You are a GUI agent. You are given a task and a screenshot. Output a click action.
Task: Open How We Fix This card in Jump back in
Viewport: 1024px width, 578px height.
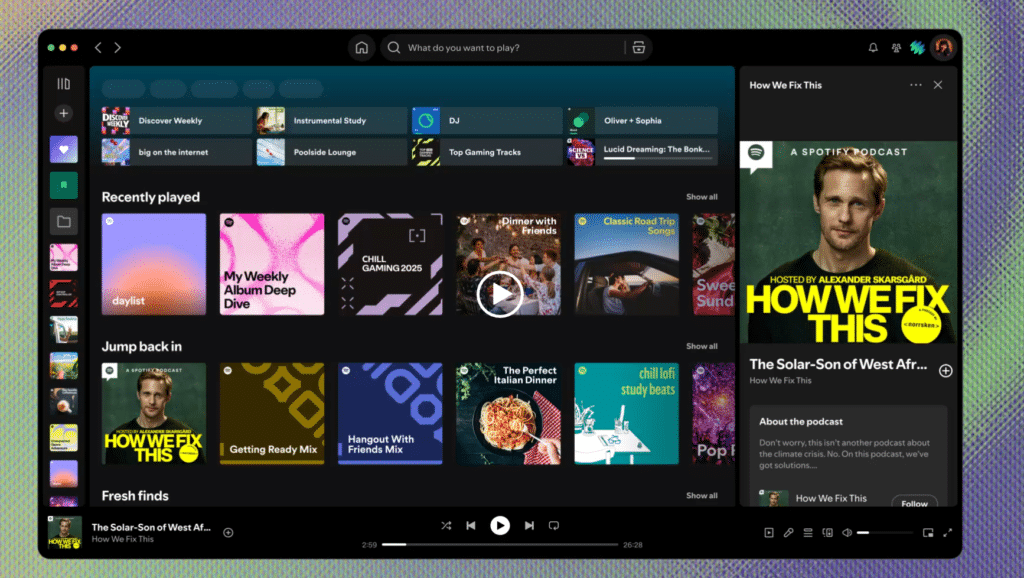click(153, 414)
